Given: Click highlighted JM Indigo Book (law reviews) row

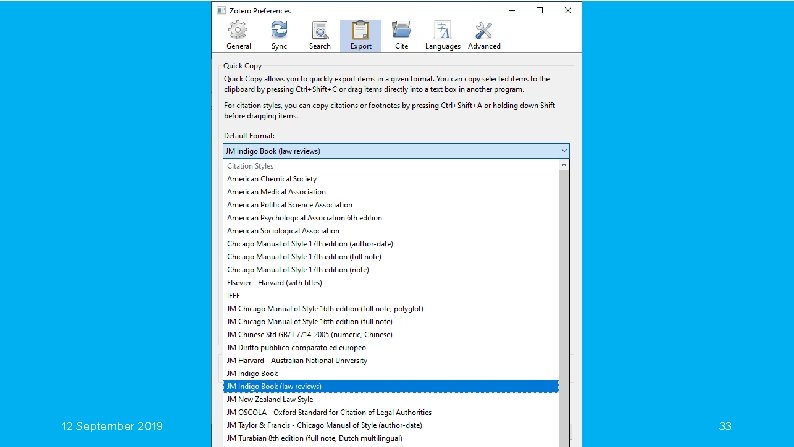Looking at the screenshot, I should 390,386.
